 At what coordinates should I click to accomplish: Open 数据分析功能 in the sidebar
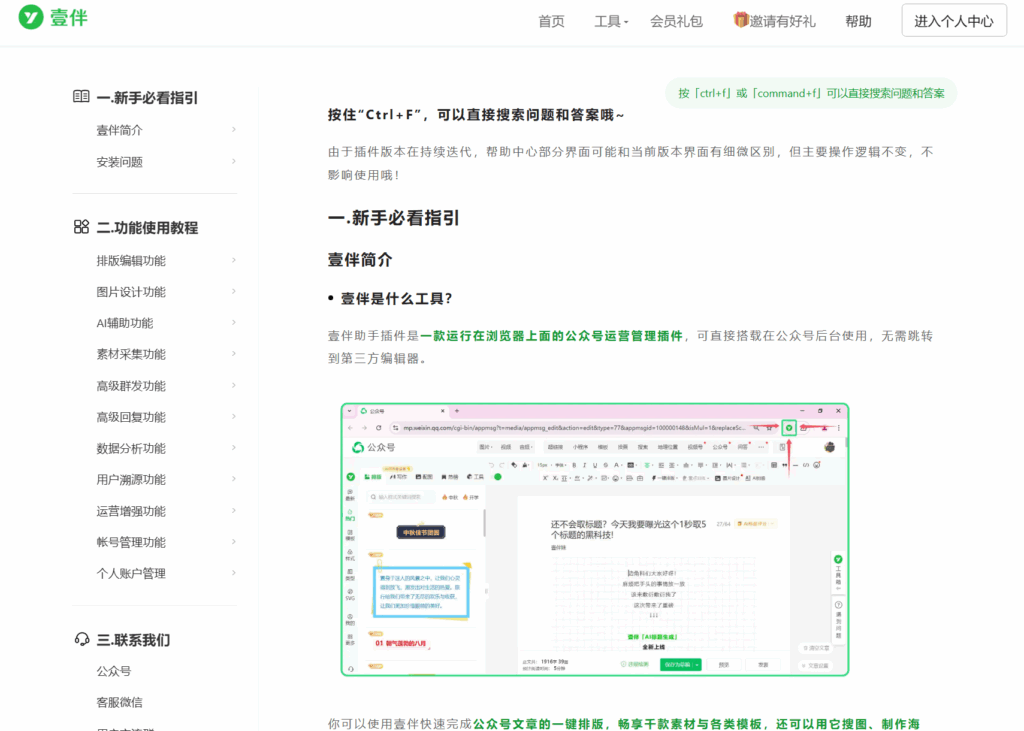point(131,448)
